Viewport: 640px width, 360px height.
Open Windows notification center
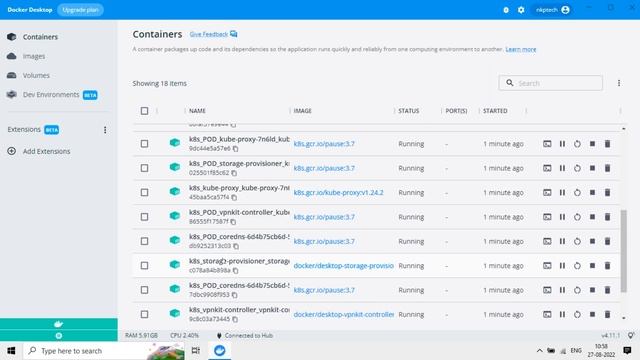pyautogui.click(x=627, y=351)
